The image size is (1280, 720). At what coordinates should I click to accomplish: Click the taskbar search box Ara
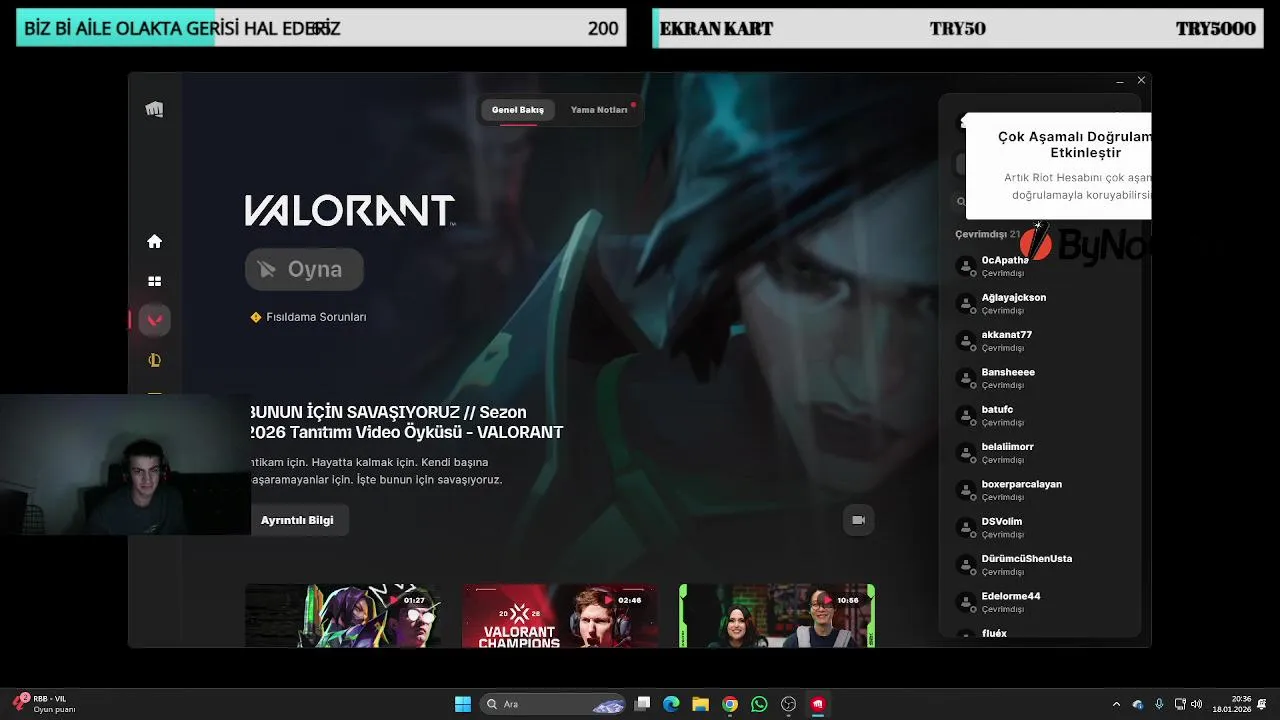tap(553, 704)
